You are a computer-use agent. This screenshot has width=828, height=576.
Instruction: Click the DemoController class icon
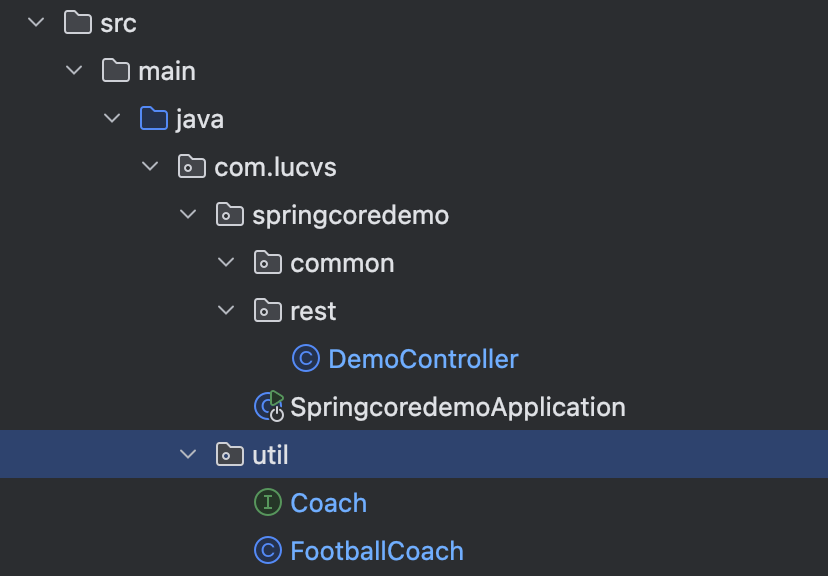click(x=305, y=359)
